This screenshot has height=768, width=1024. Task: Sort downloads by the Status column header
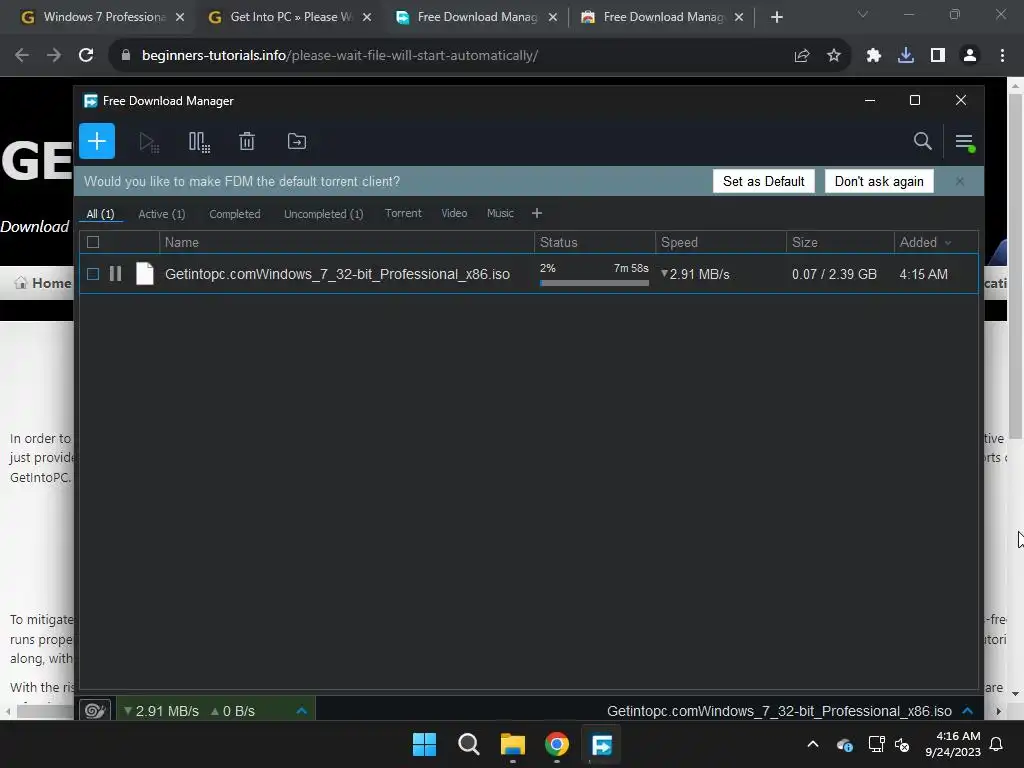coord(594,242)
